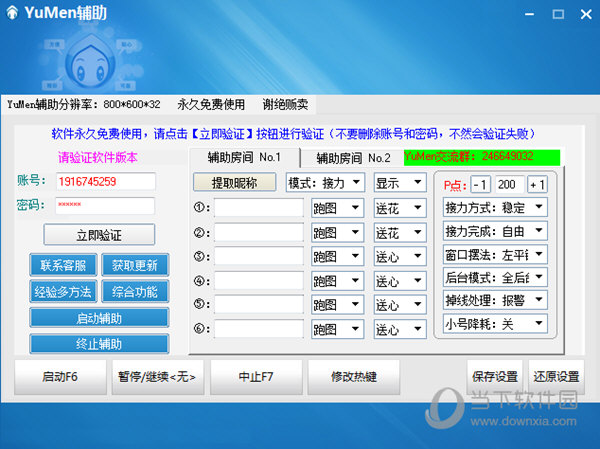Open row ② 送花 dropdown
Image resolution: width=600 pixels, height=449 pixels.
point(400,232)
